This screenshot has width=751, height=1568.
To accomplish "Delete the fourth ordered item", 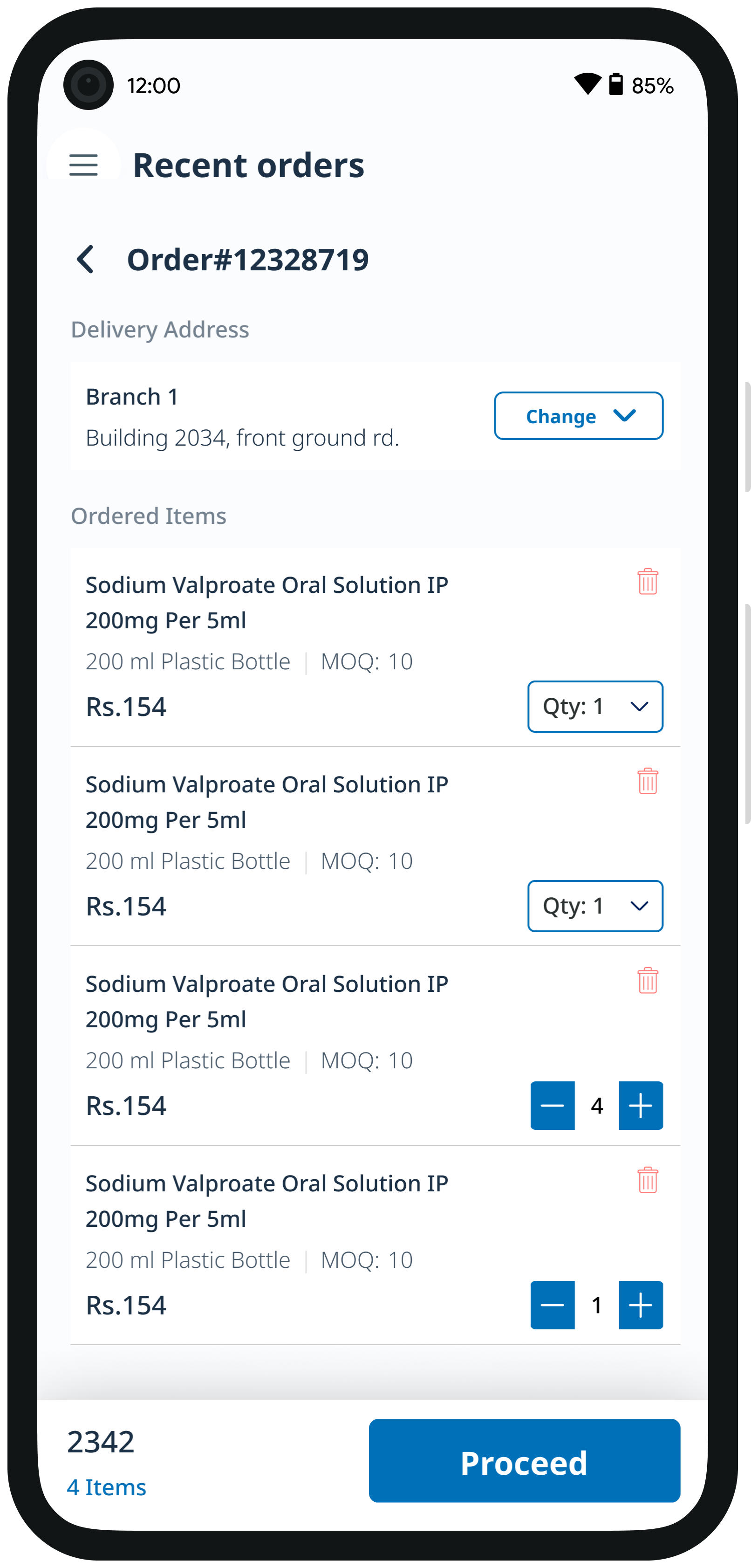I will point(648,1180).
